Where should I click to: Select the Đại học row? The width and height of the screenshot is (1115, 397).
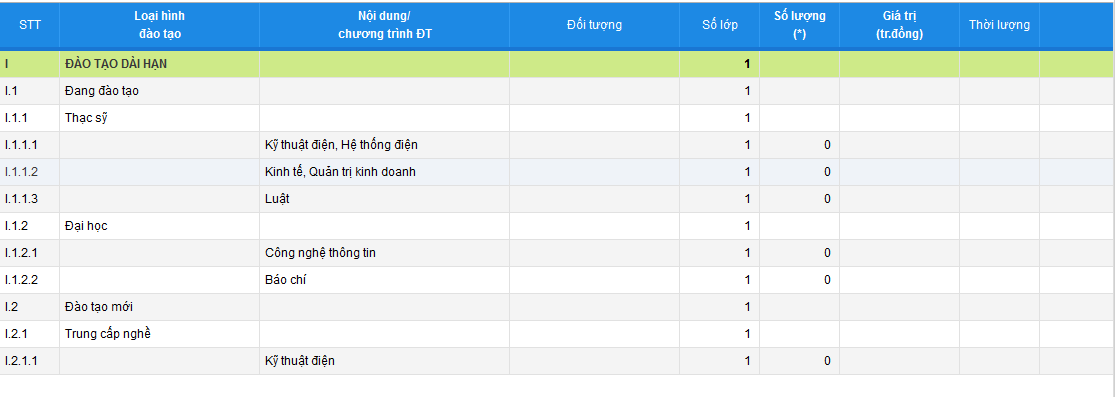pos(558,226)
